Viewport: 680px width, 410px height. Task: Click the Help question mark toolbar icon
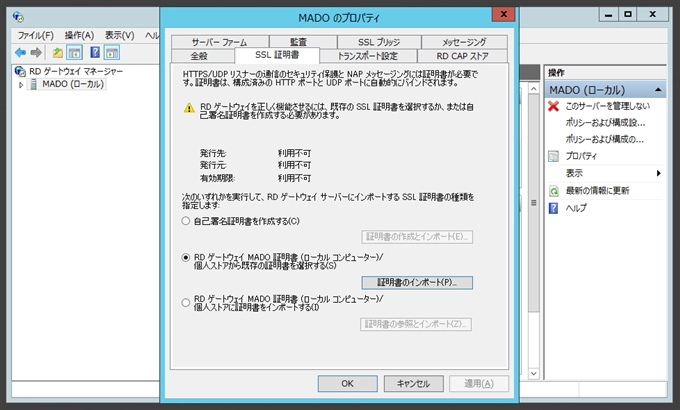pos(95,52)
